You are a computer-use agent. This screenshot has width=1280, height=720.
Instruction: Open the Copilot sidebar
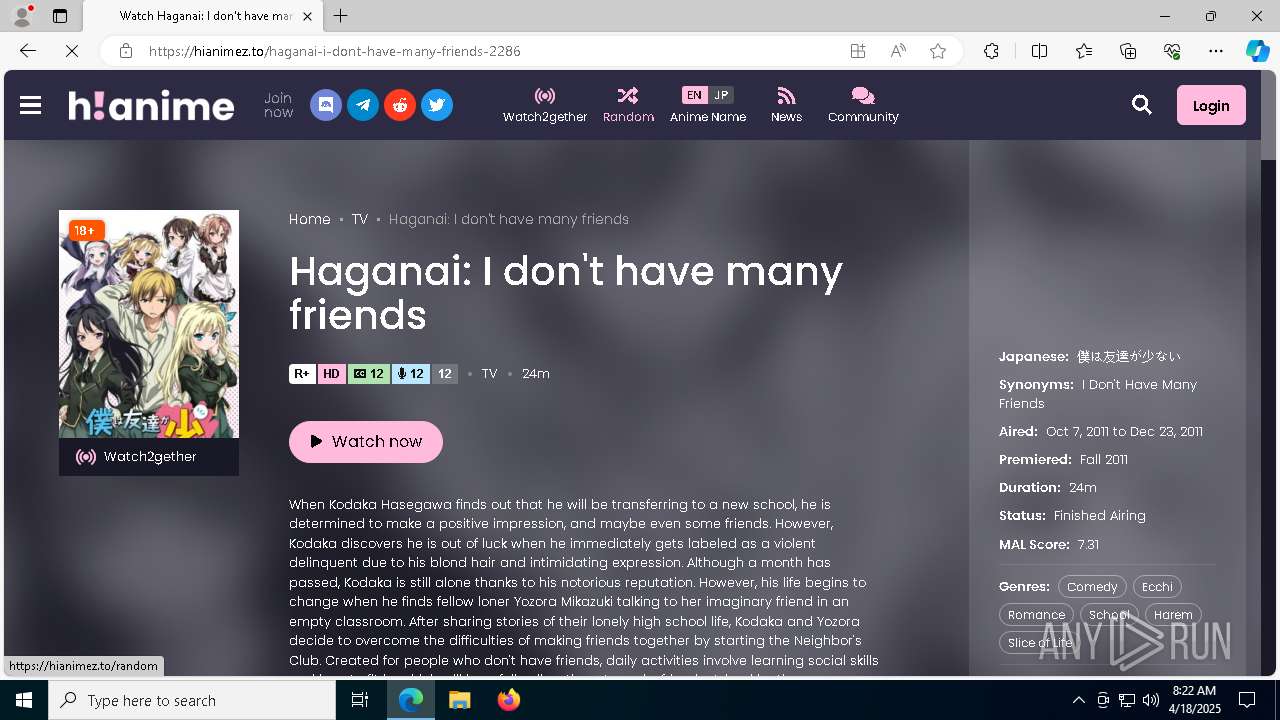coord(1257,51)
